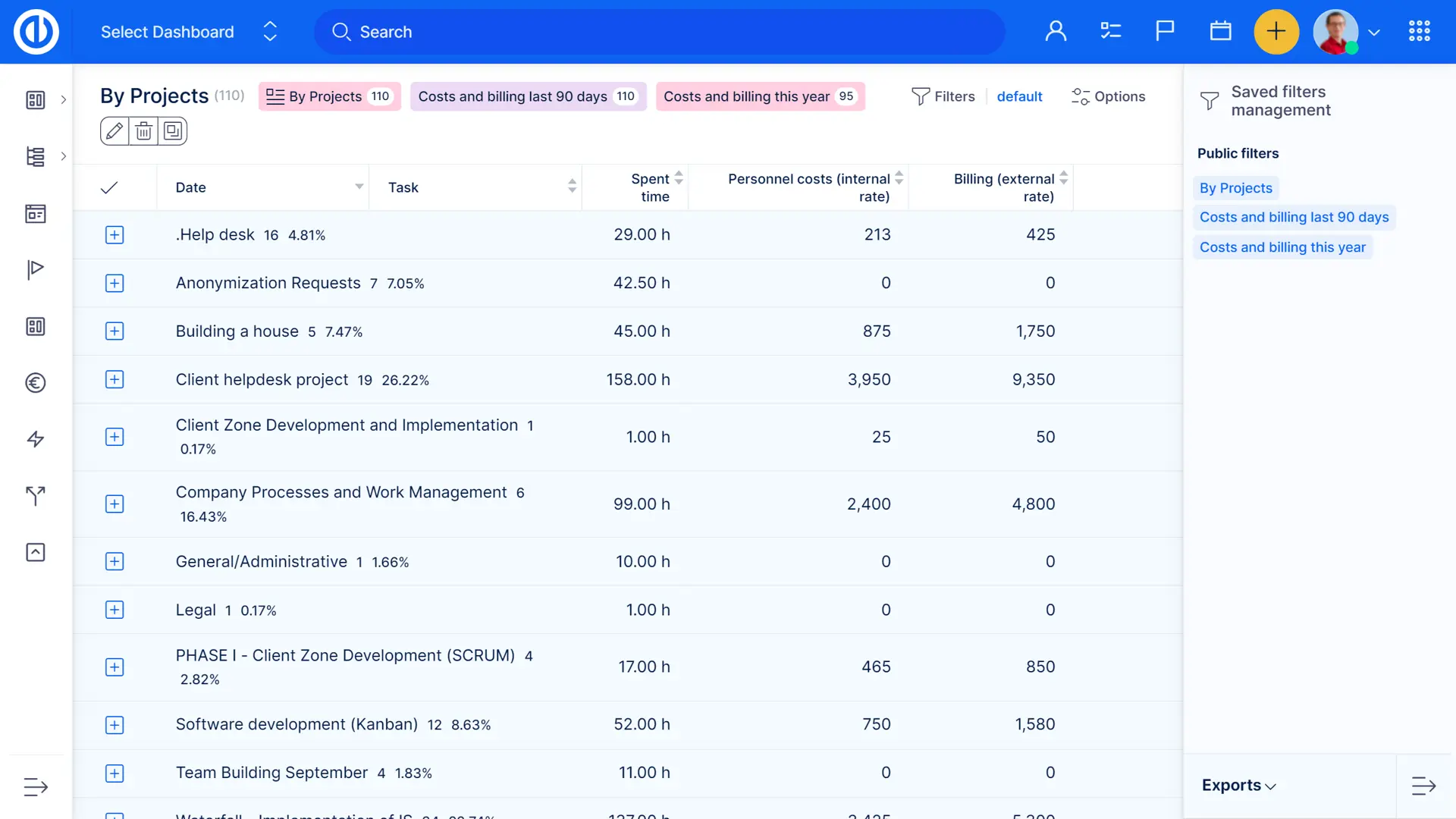Click in the Search field
Screen dimensions: 1456x819
tap(660, 32)
